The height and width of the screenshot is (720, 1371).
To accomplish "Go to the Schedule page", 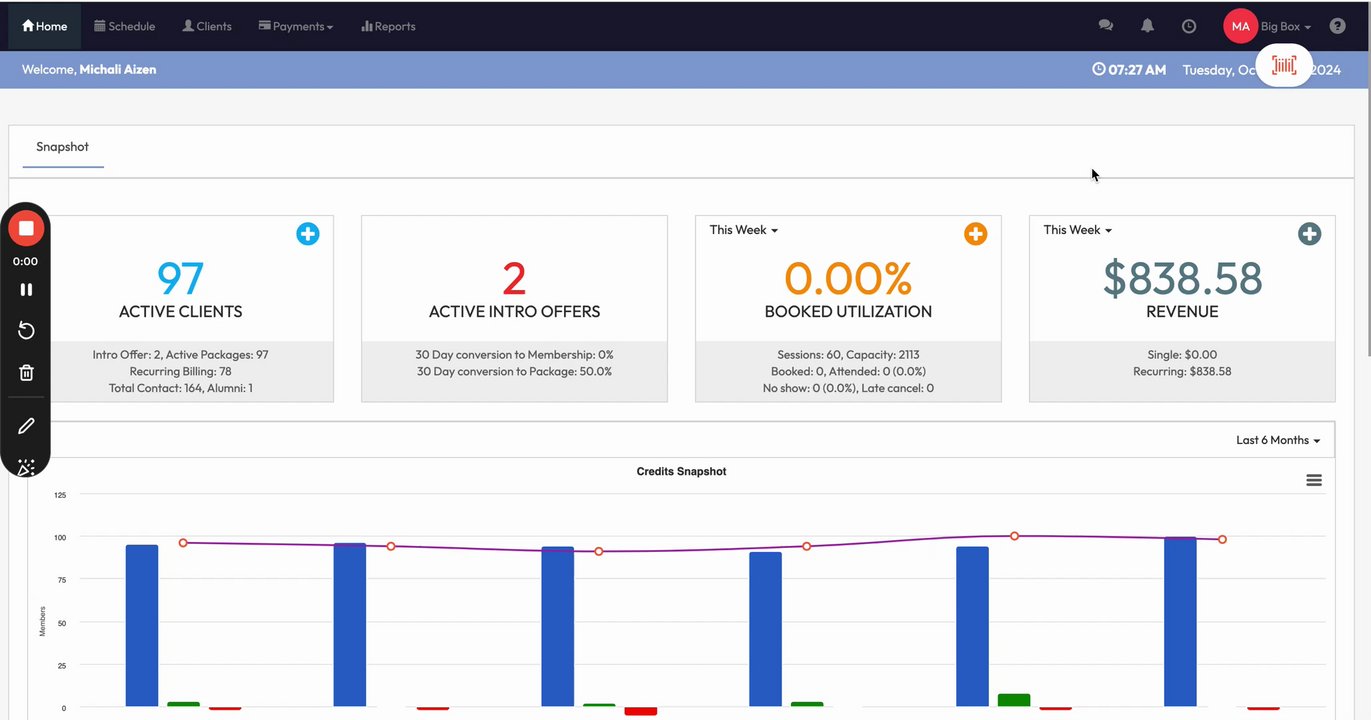I will tap(125, 26).
